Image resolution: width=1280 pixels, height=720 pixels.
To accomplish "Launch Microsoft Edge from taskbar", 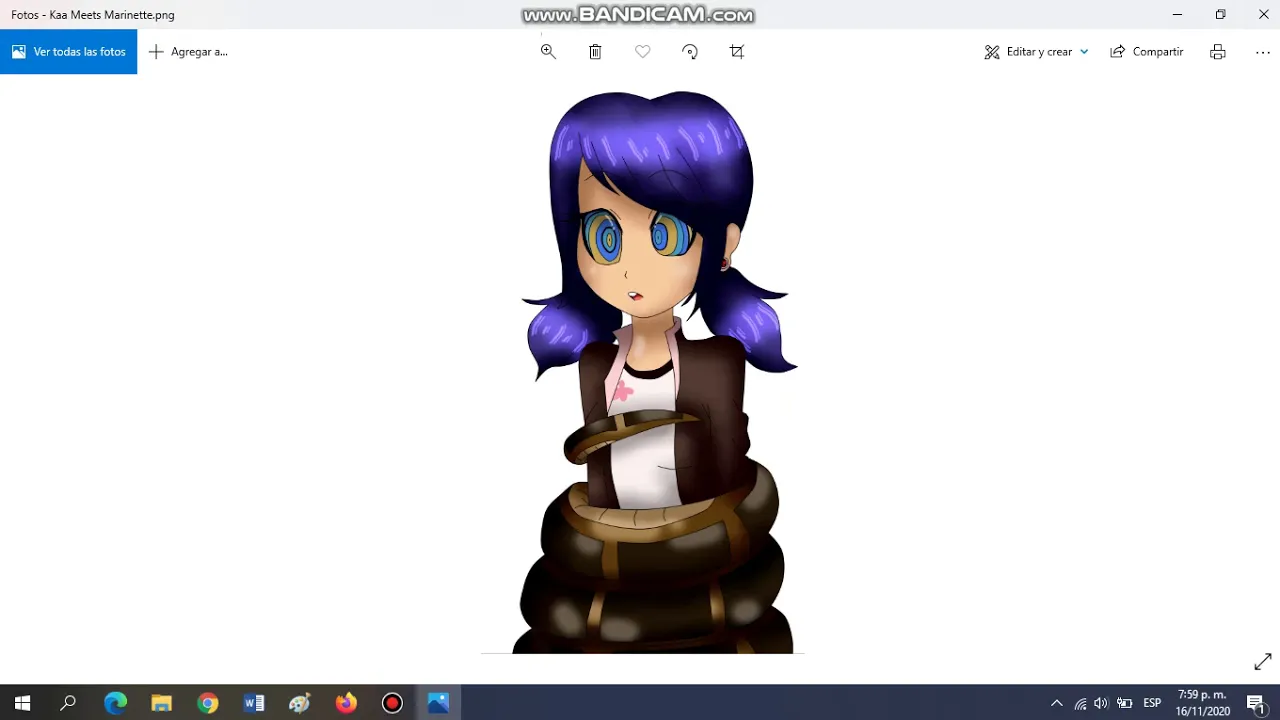I will (115, 703).
